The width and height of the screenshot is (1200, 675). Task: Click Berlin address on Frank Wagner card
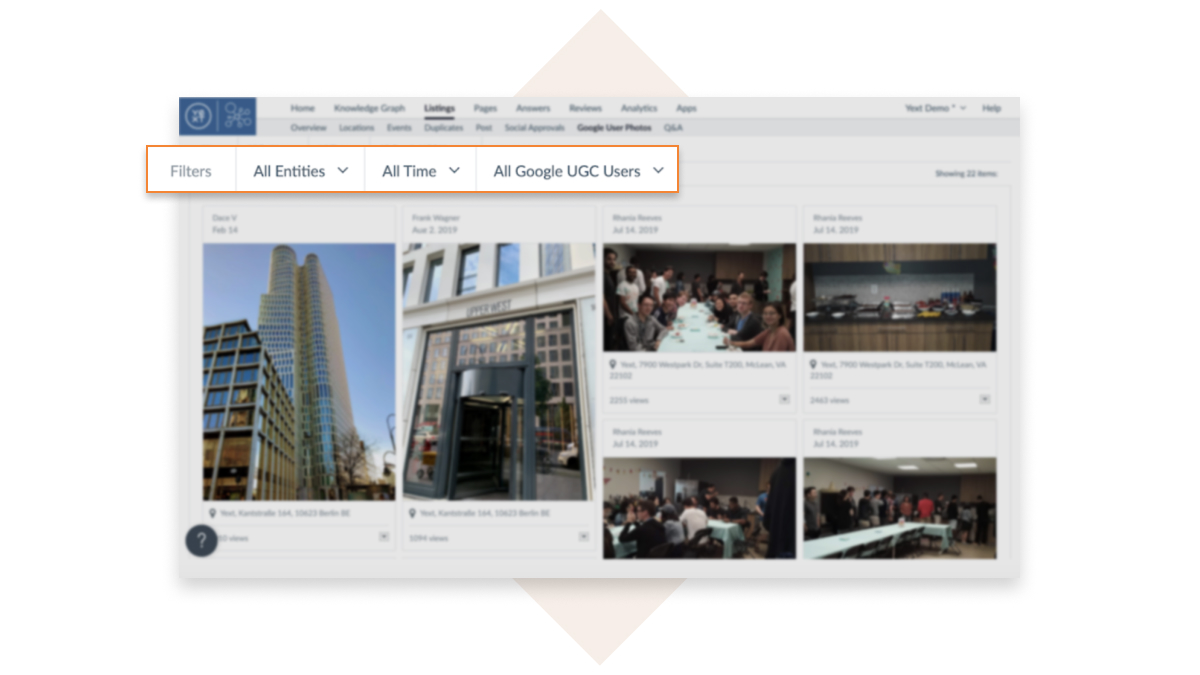[x=485, y=513]
